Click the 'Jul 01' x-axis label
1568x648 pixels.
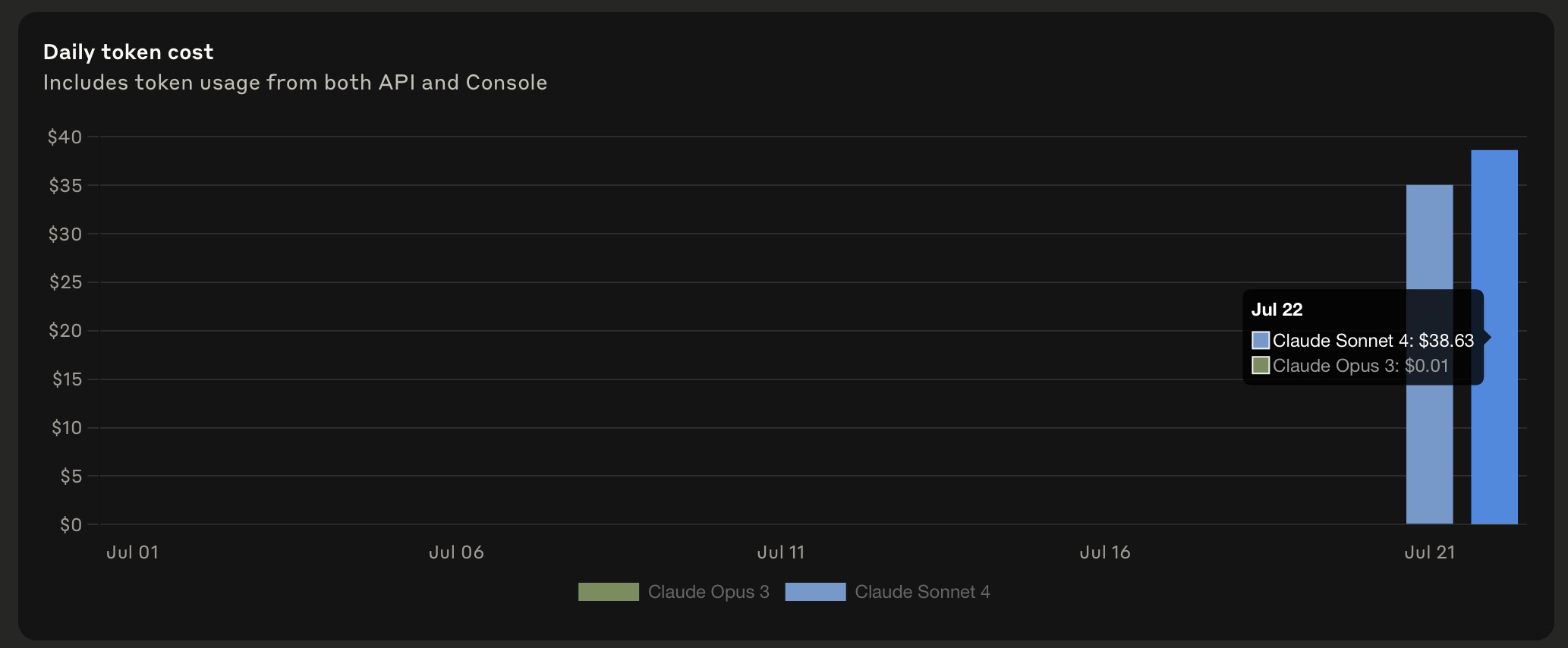click(132, 552)
